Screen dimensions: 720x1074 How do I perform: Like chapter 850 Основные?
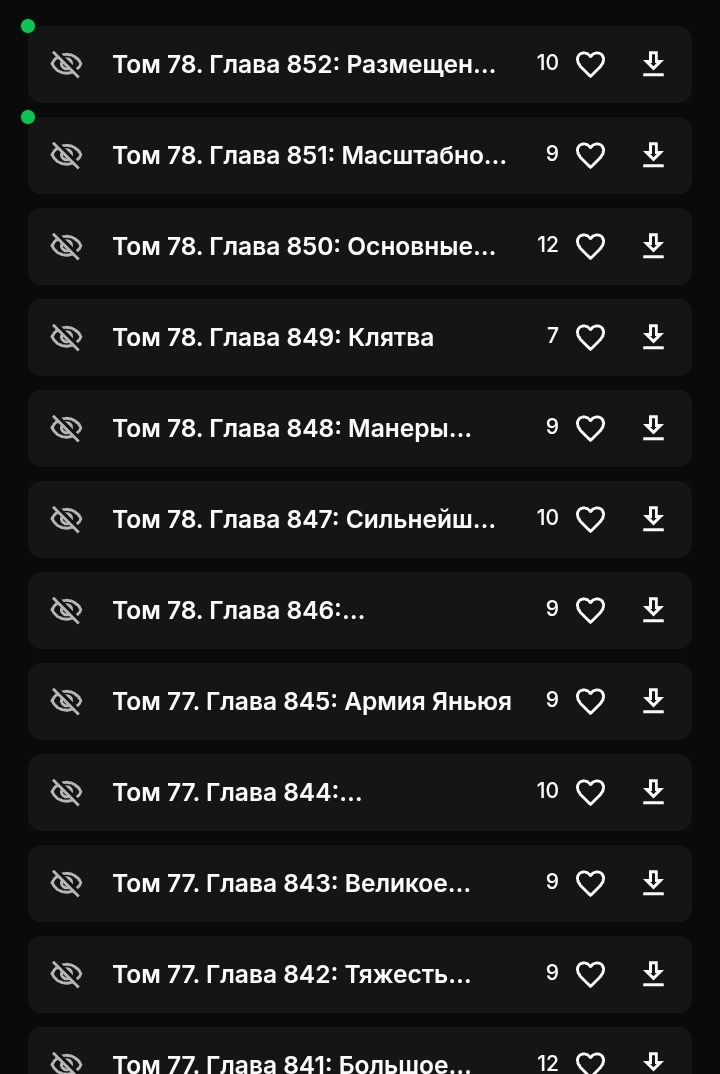[x=590, y=247]
